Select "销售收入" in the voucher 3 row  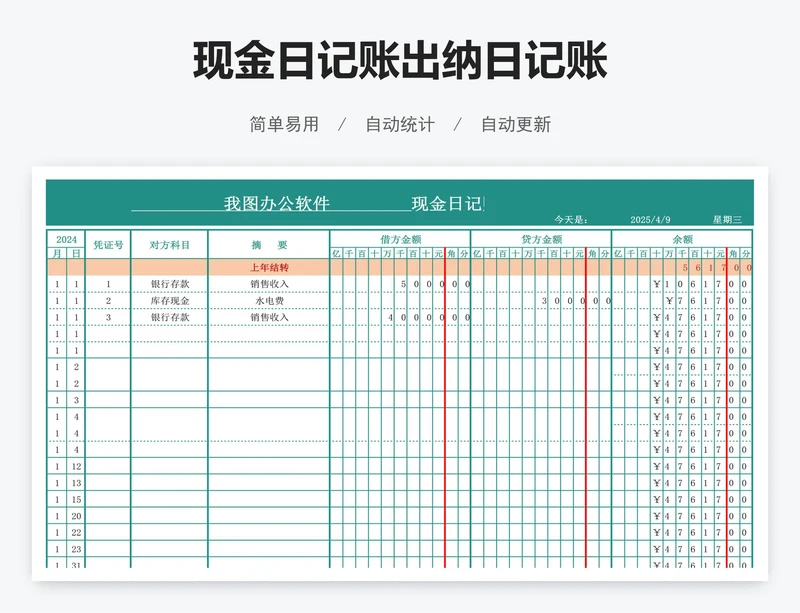pos(269,317)
